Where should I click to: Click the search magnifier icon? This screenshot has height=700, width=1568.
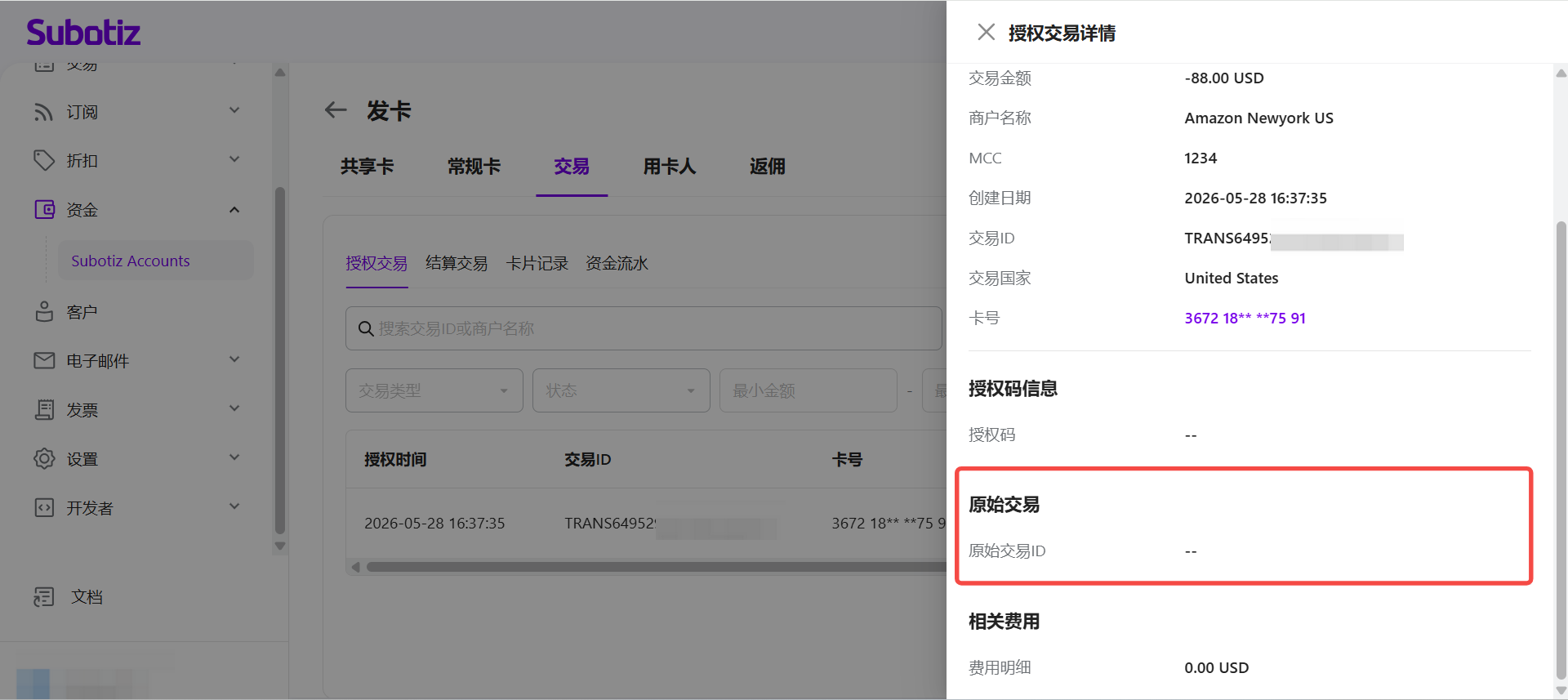(x=366, y=328)
